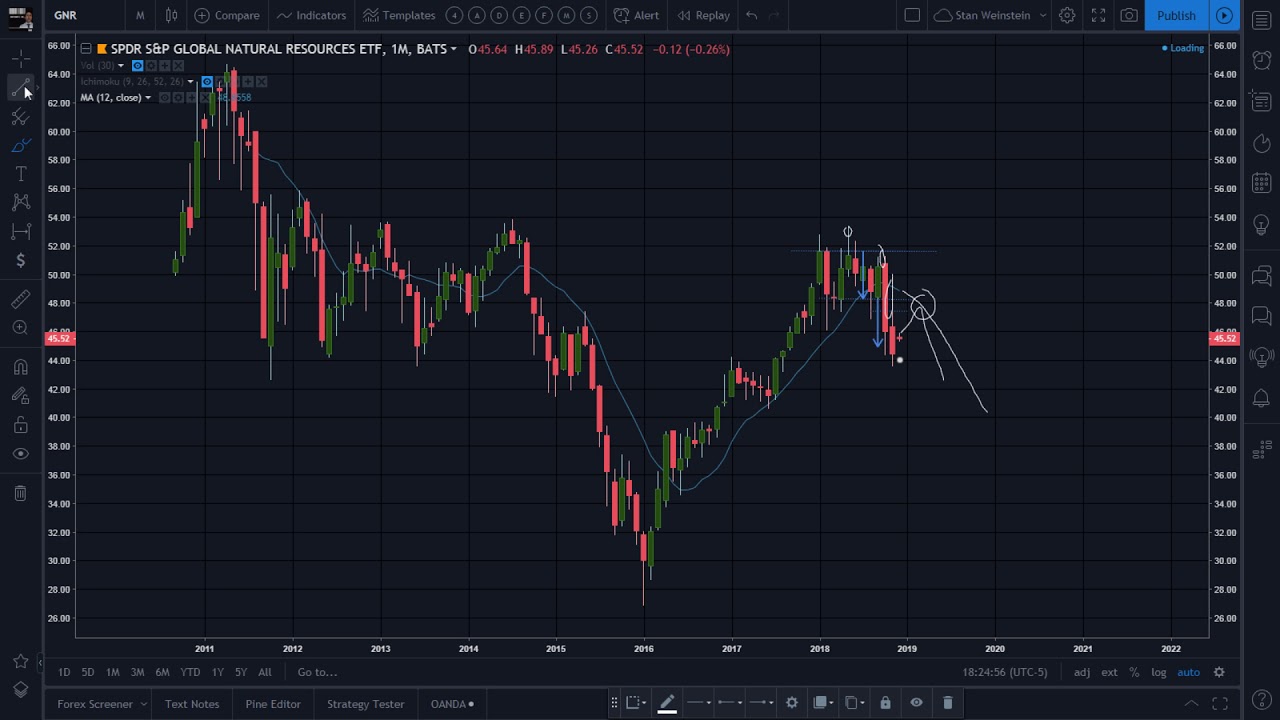Open the notifications bell panel
The height and width of the screenshot is (720, 1280).
coord(1261,399)
